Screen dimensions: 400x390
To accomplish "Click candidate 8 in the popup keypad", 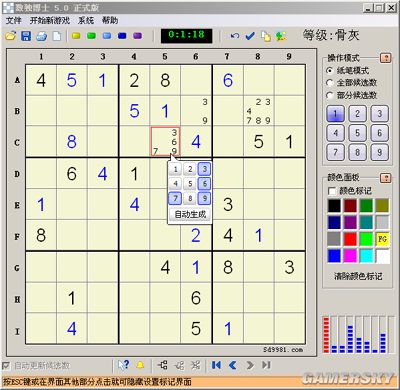I will (x=190, y=198).
